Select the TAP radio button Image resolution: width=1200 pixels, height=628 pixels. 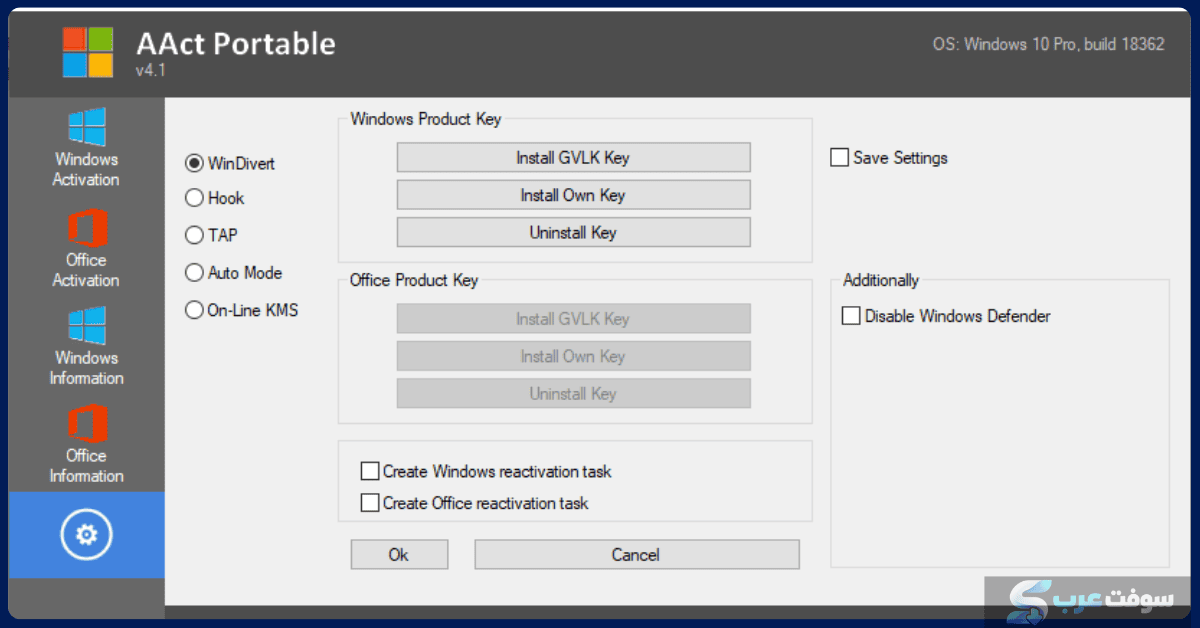pyautogui.click(x=194, y=235)
